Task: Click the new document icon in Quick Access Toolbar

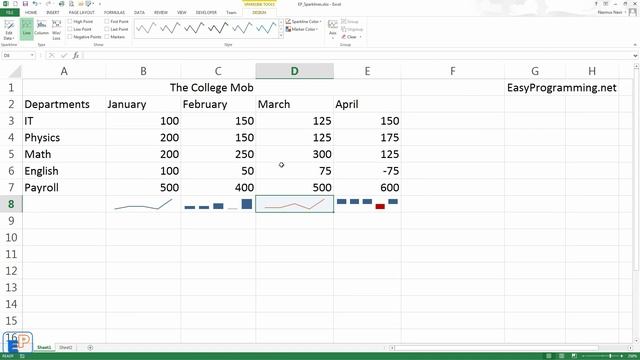Action: pos(16,4)
